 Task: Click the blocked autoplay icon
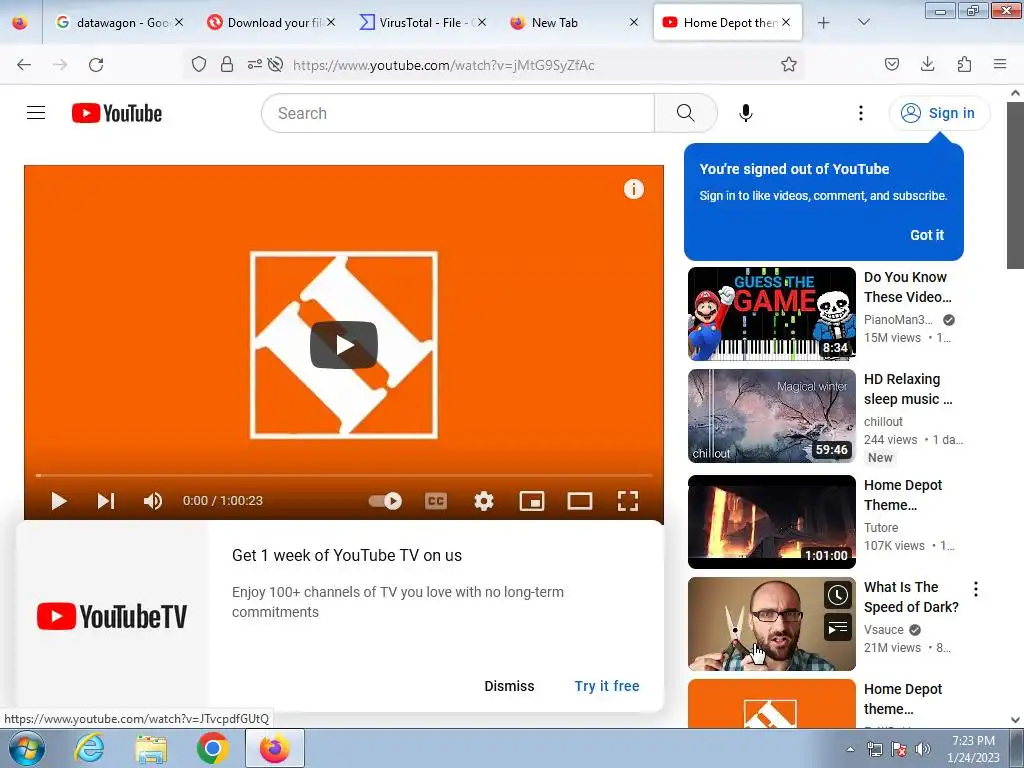pyautogui.click(x=276, y=64)
